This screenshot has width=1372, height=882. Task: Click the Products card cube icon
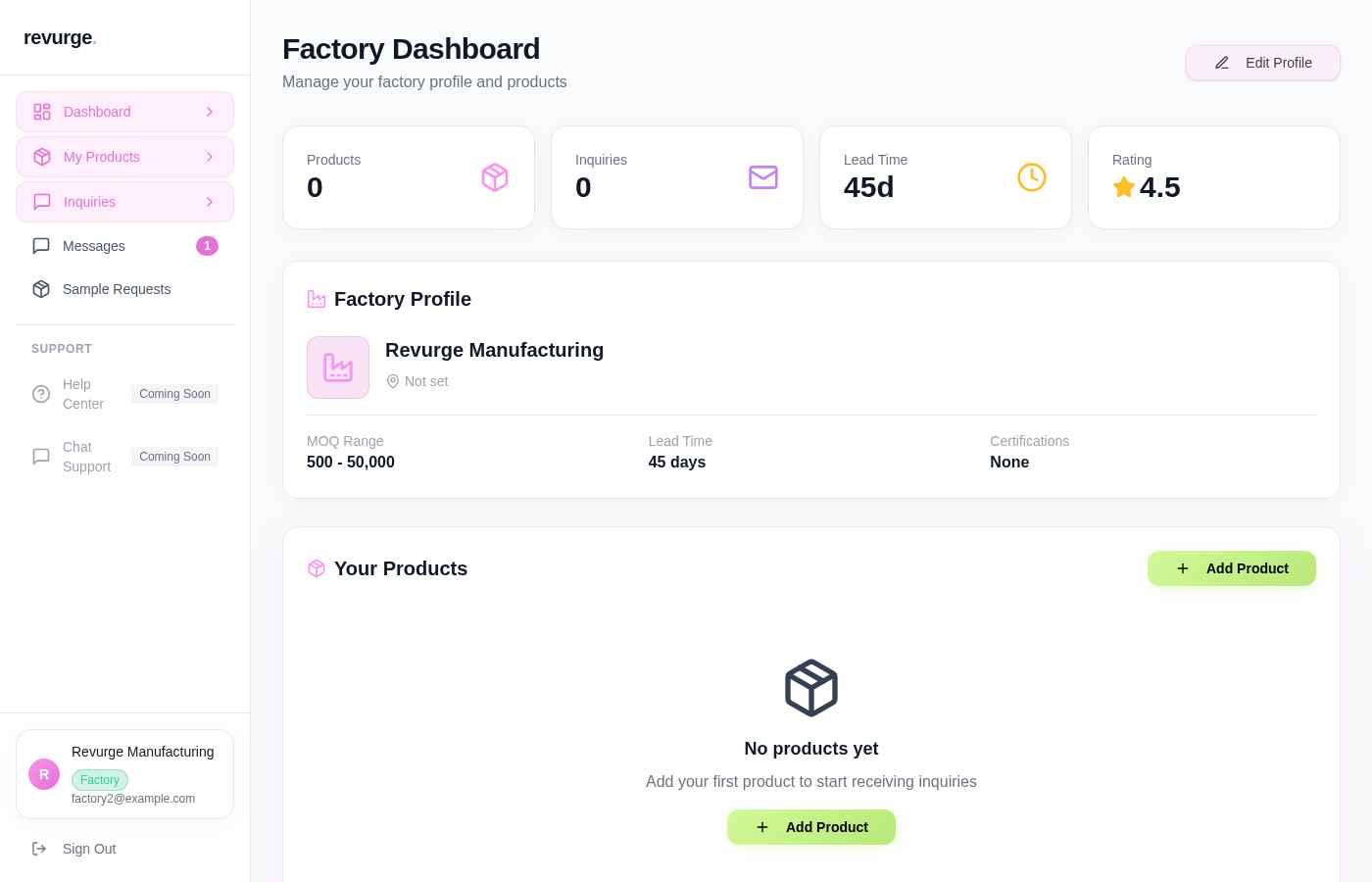(495, 177)
